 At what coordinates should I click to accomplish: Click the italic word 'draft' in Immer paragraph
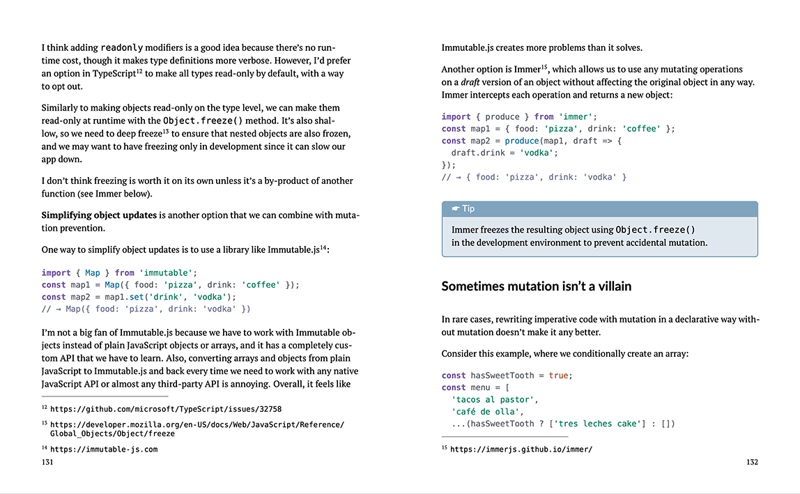tap(469, 82)
